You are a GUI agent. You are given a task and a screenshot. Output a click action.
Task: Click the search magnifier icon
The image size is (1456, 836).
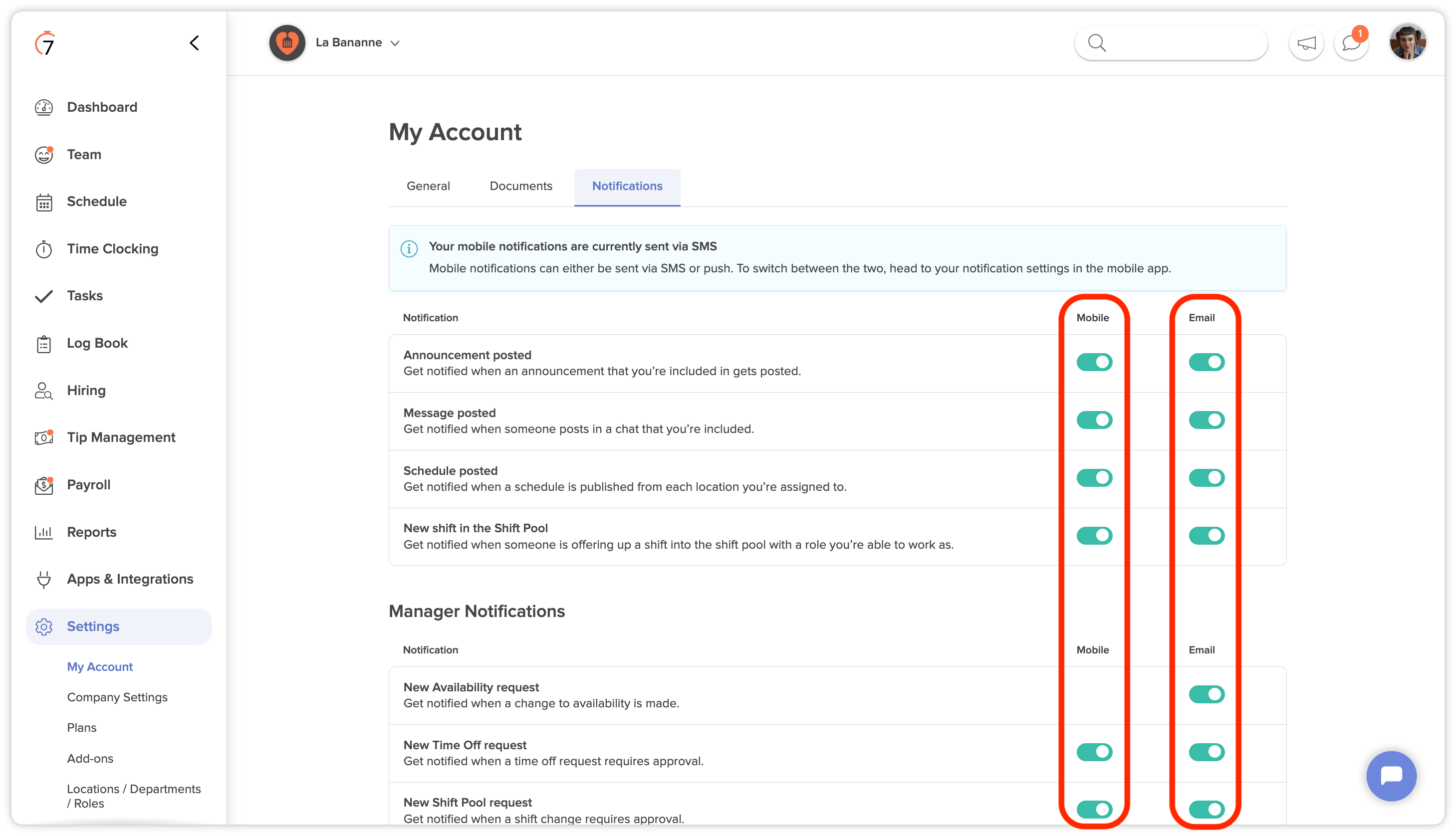pos(1096,43)
